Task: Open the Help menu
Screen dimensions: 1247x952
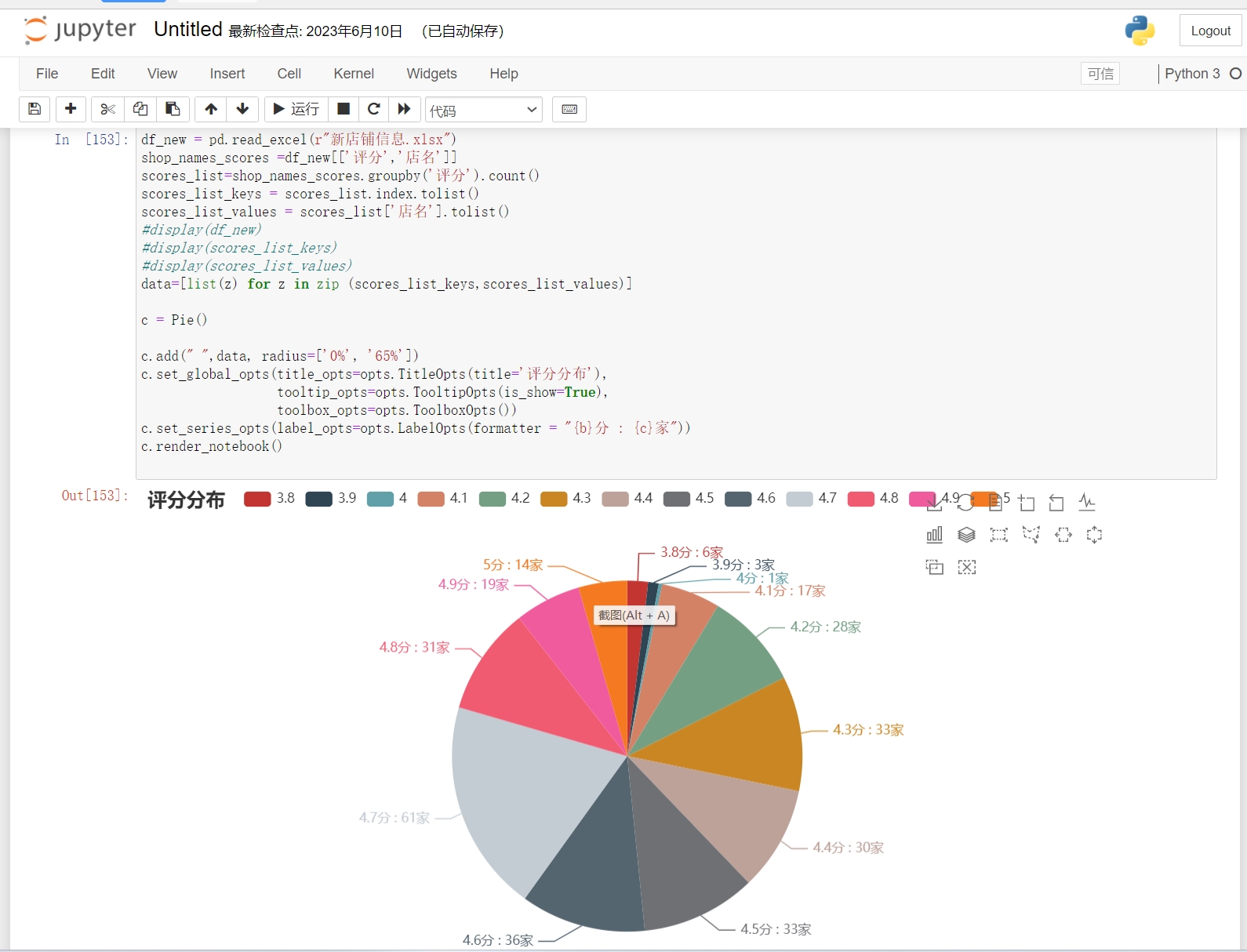Action: [x=504, y=74]
